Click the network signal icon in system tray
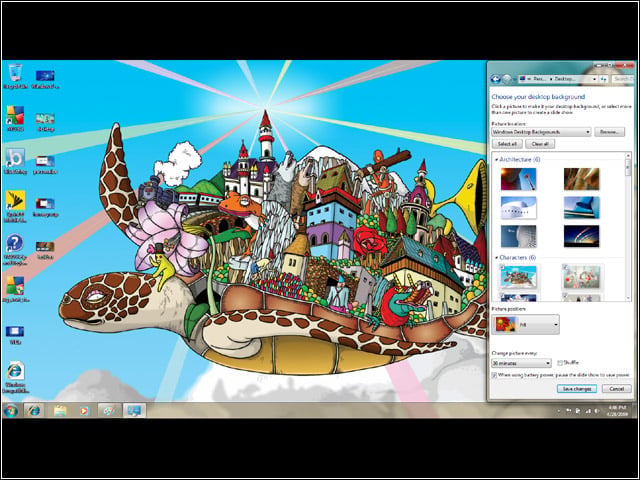This screenshot has width=640, height=480. 588,410
